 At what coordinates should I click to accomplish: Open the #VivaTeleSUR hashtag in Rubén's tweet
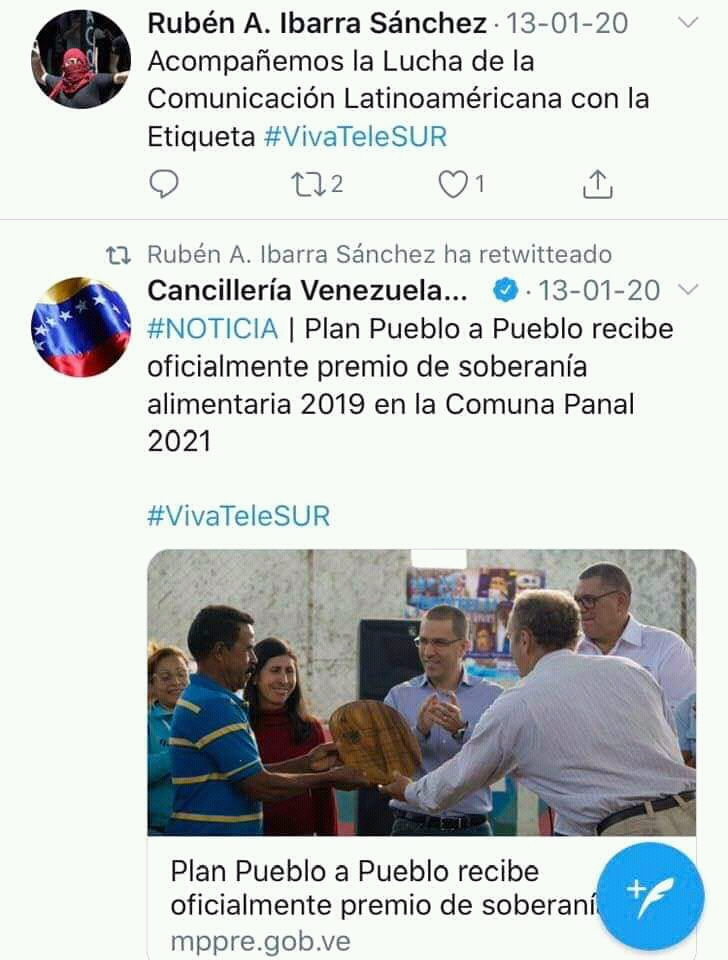(356, 137)
